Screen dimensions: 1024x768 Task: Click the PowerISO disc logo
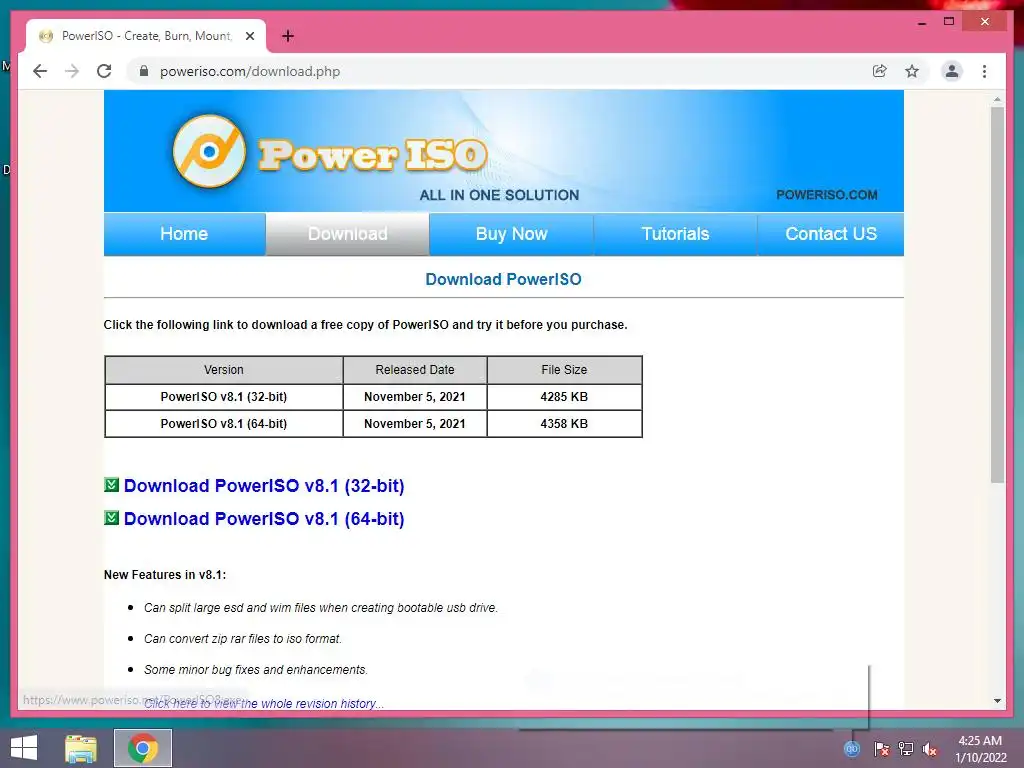point(209,152)
